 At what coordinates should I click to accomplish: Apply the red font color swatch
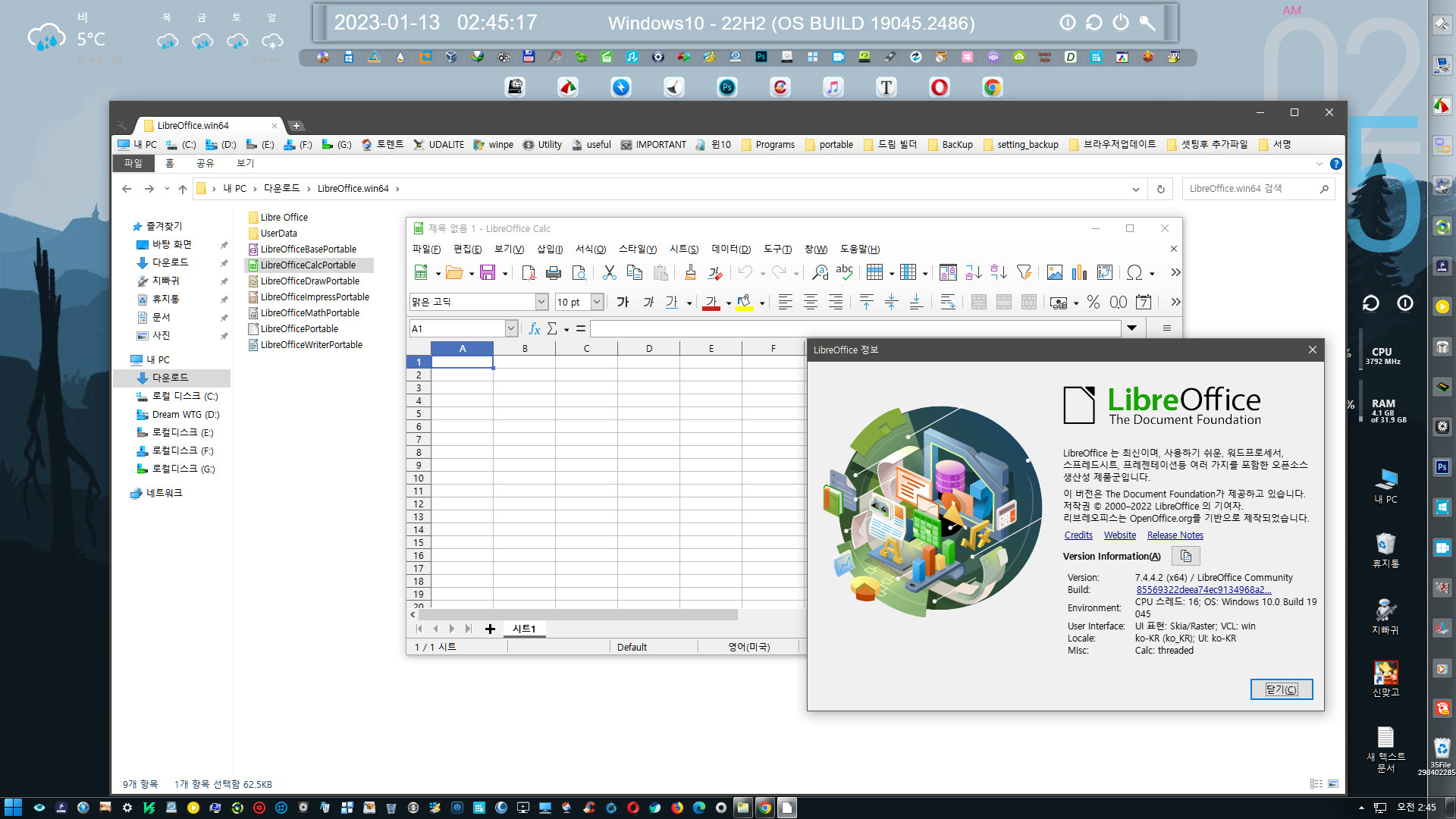pyautogui.click(x=711, y=303)
